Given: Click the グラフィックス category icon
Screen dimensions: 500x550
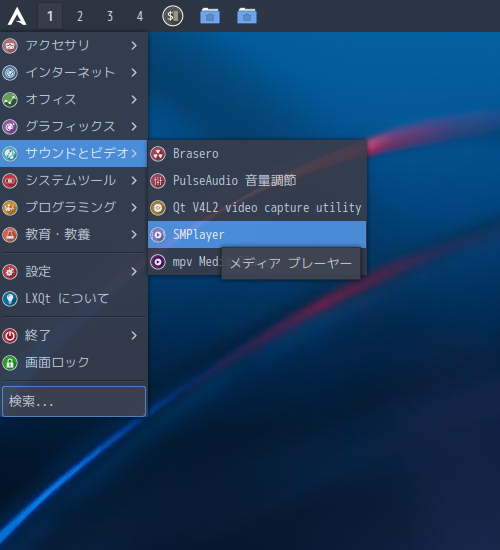Looking at the screenshot, I should point(10,127).
